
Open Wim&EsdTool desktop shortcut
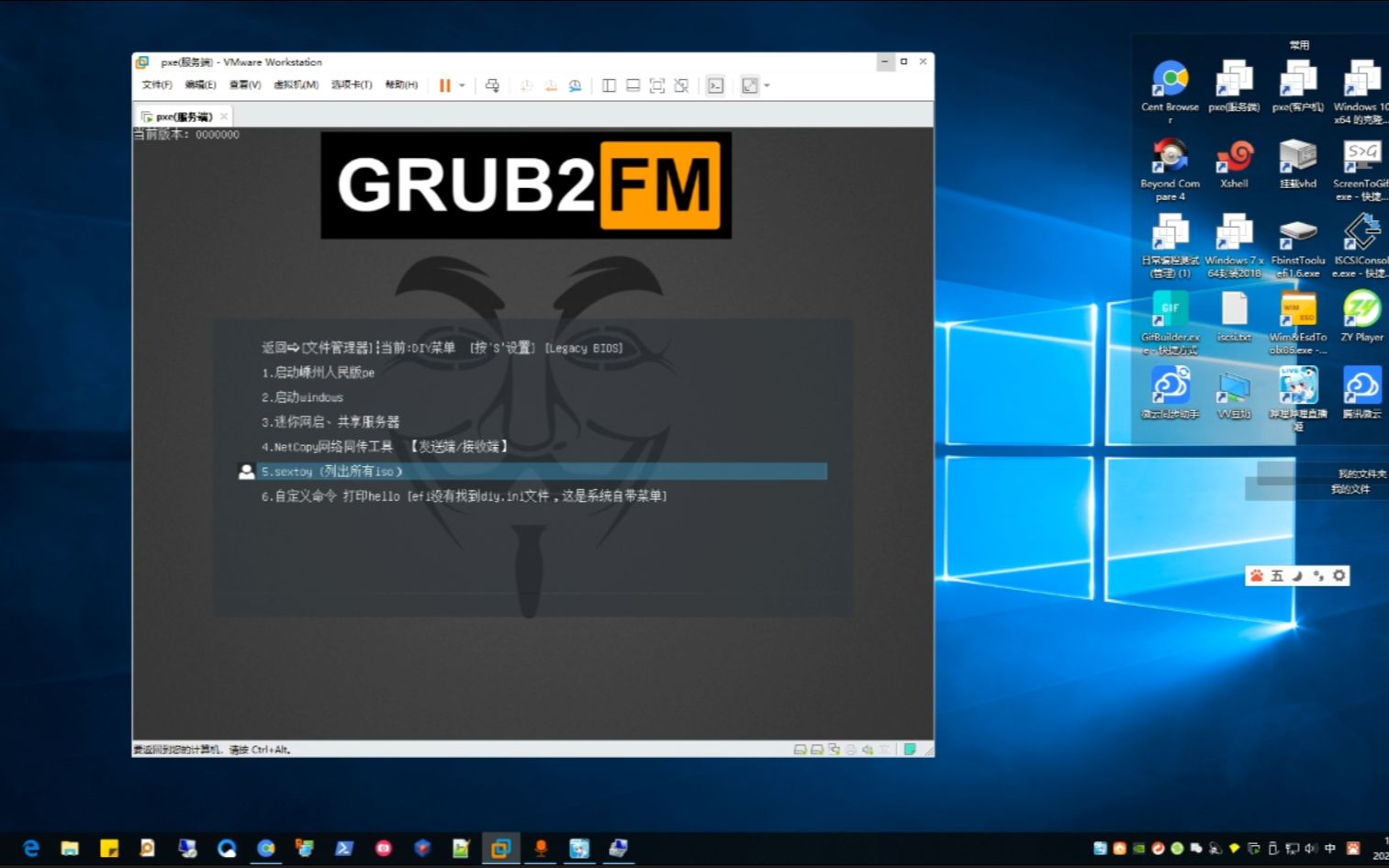1298,323
